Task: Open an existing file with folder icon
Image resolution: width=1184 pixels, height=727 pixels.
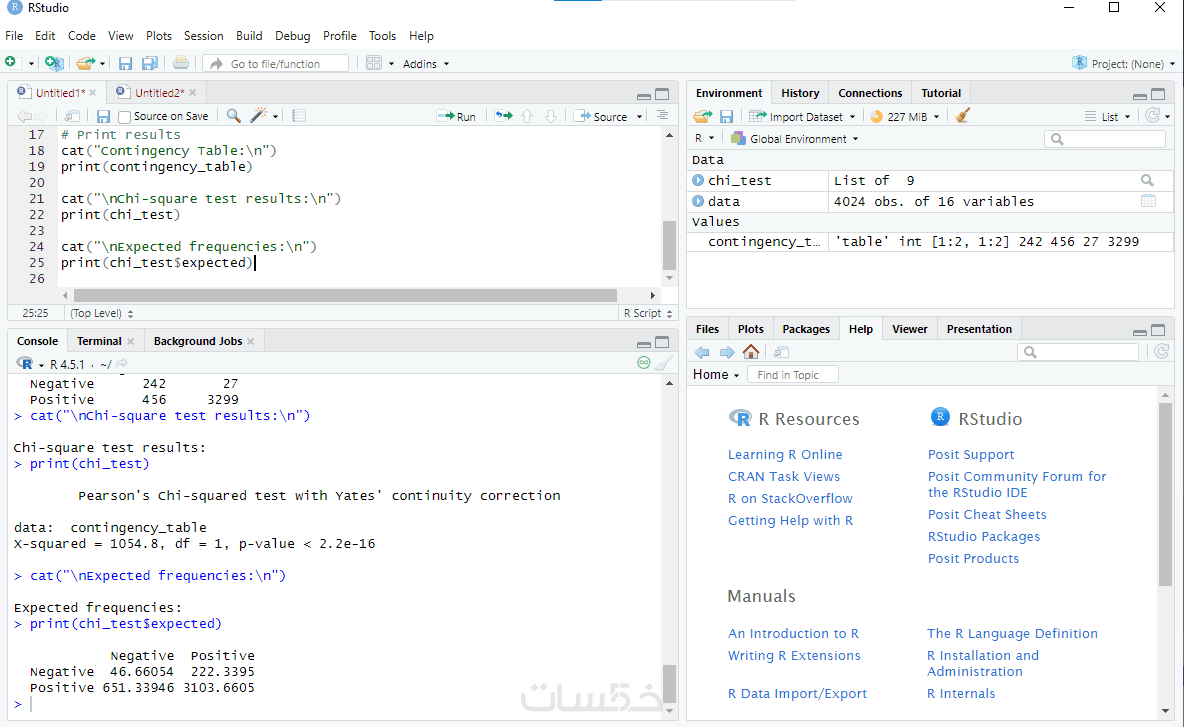Action: (85, 63)
